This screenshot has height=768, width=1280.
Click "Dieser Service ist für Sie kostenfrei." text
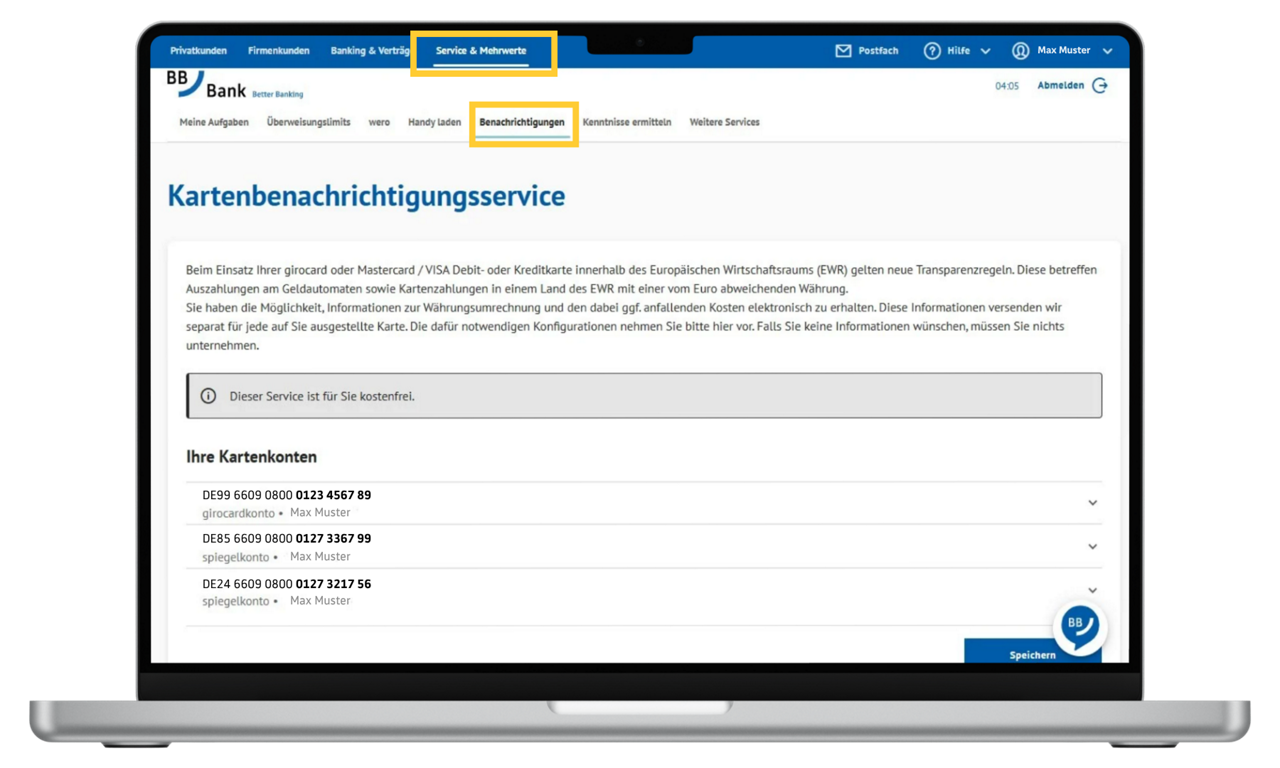[322, 396]
